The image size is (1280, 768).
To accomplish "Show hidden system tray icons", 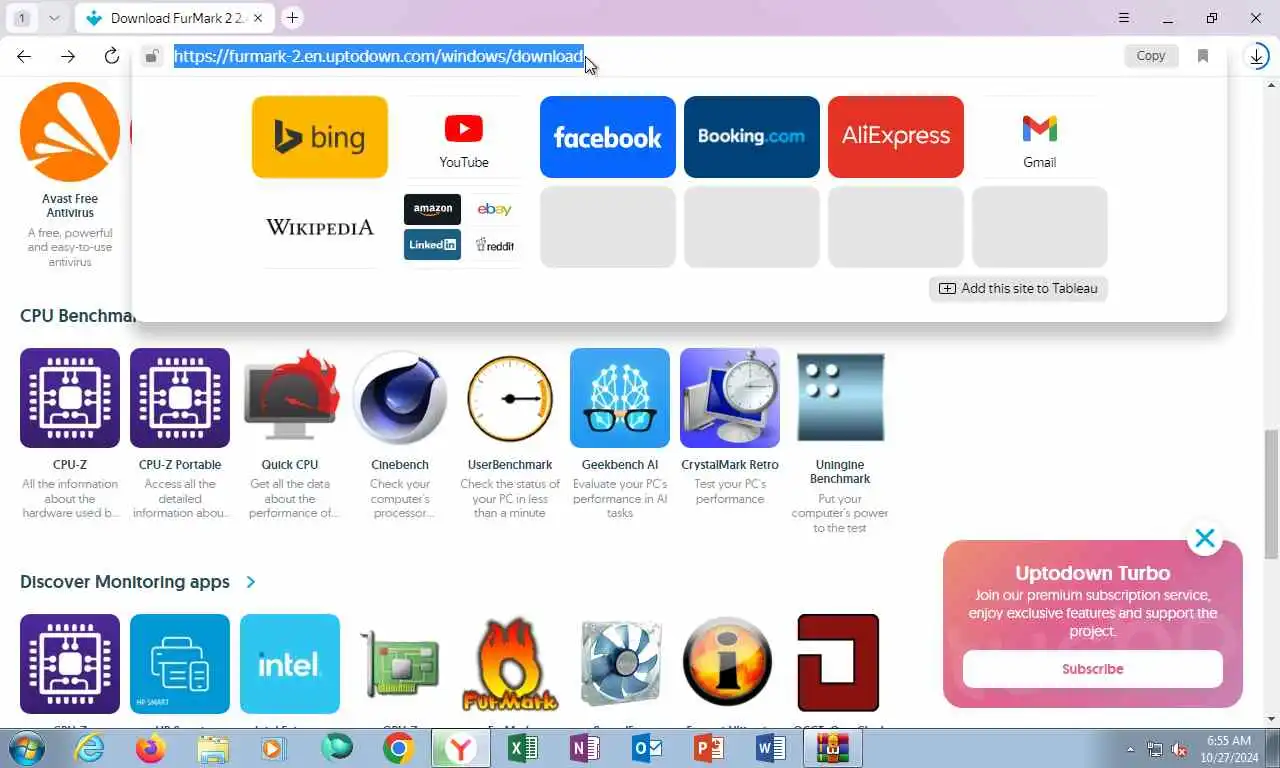I will click(1131, 749).
